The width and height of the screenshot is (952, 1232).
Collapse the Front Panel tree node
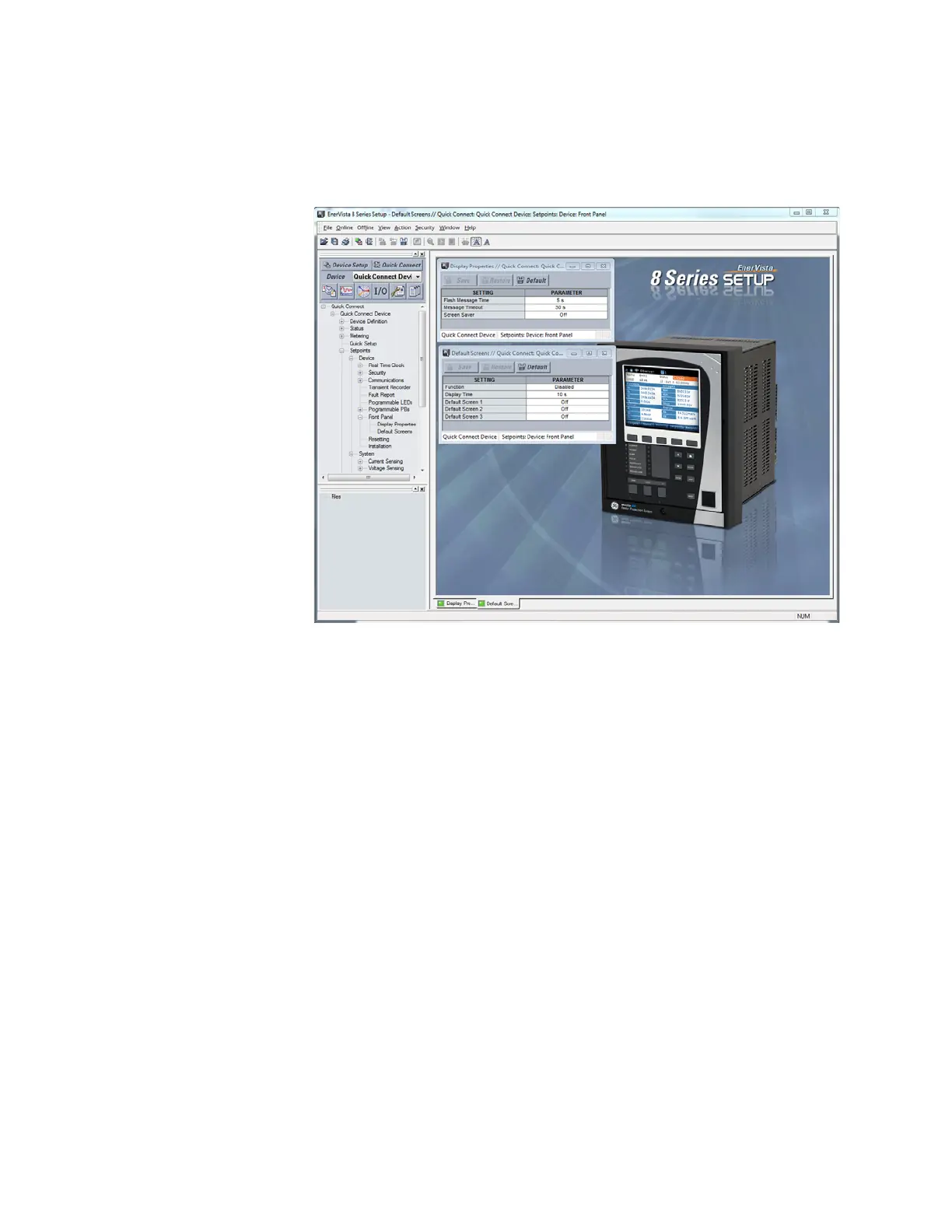tap(360, 417)
